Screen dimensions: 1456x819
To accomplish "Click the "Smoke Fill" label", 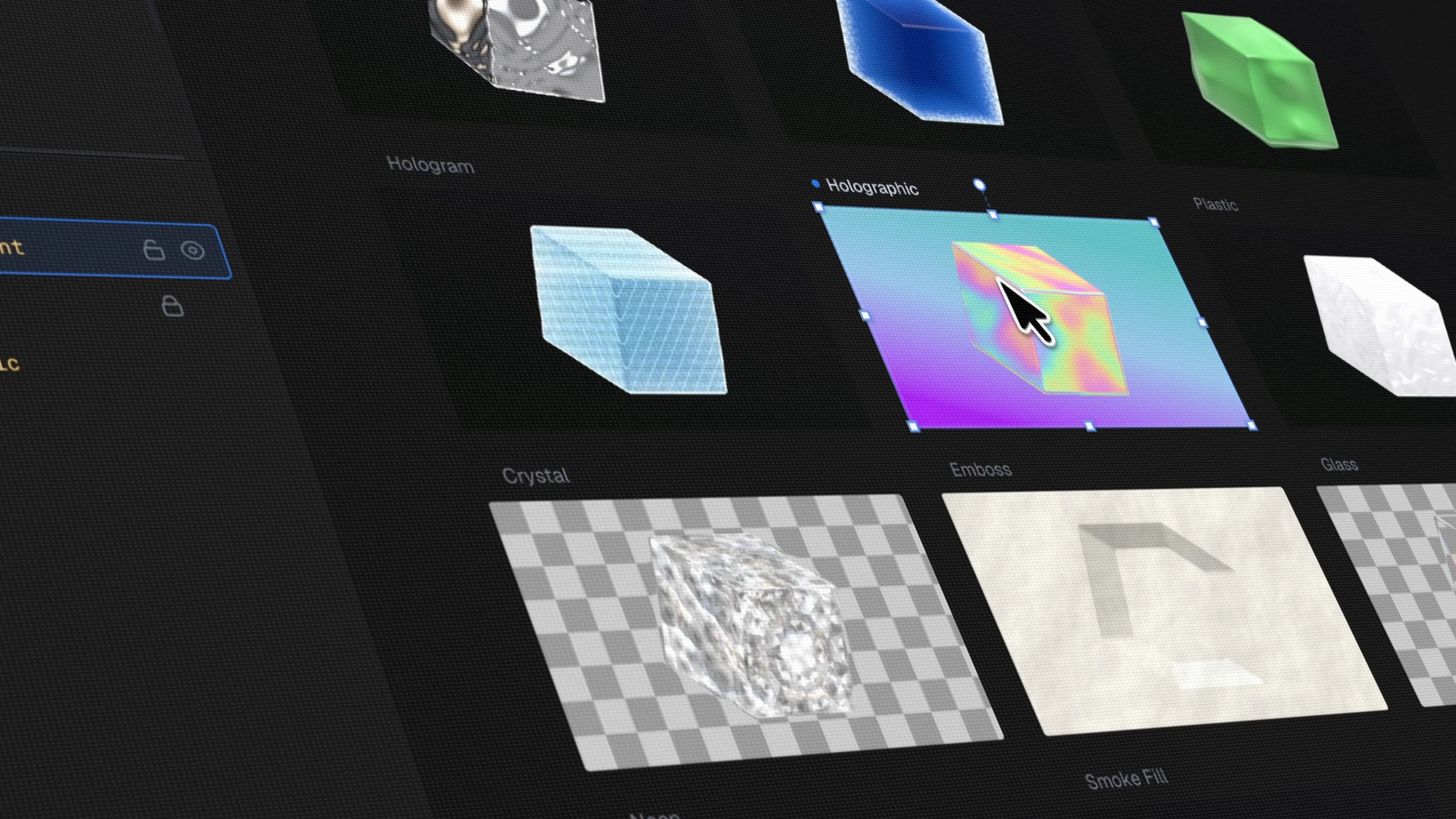I will [x=1127, y=780].
